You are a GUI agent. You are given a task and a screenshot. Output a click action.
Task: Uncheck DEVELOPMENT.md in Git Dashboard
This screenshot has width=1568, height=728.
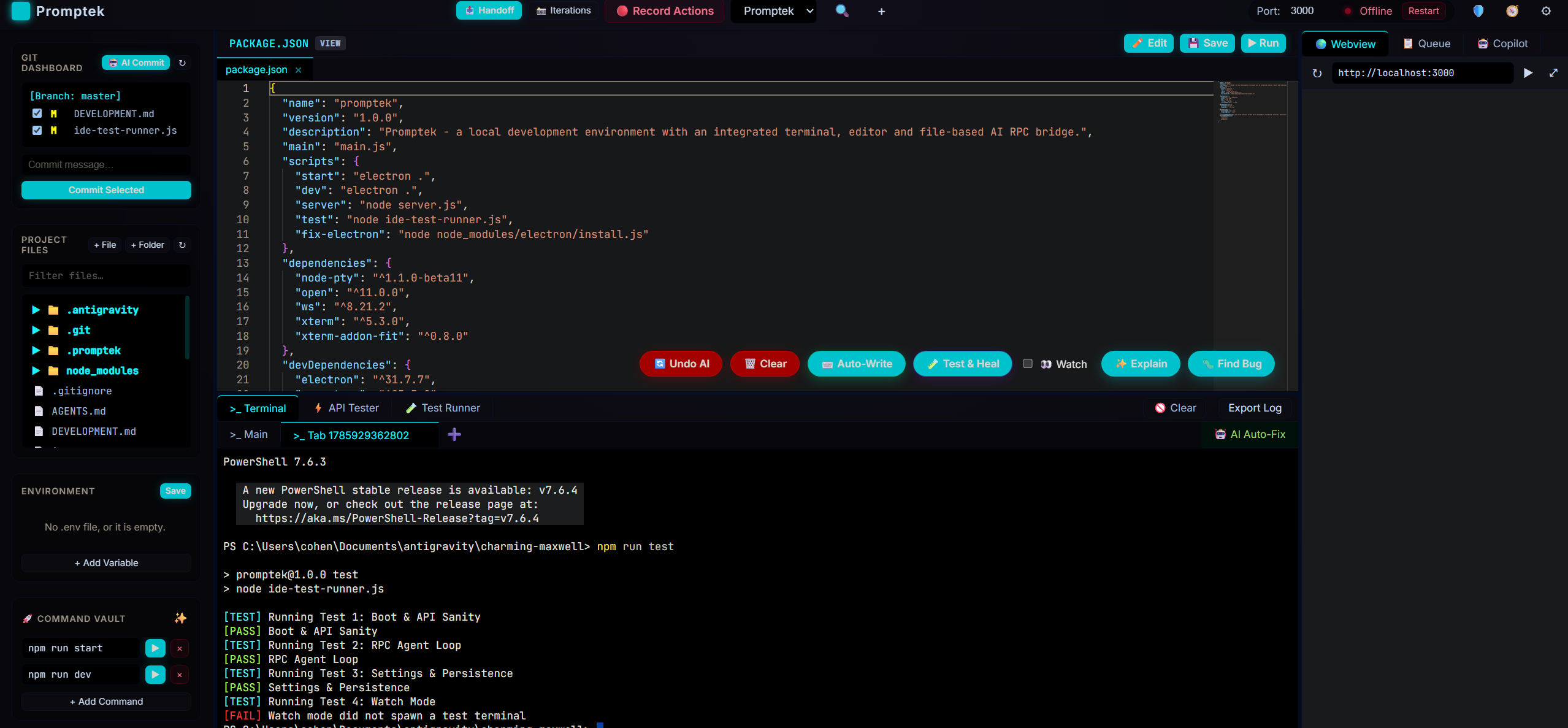pyautogui.click(x=37, y=113)
